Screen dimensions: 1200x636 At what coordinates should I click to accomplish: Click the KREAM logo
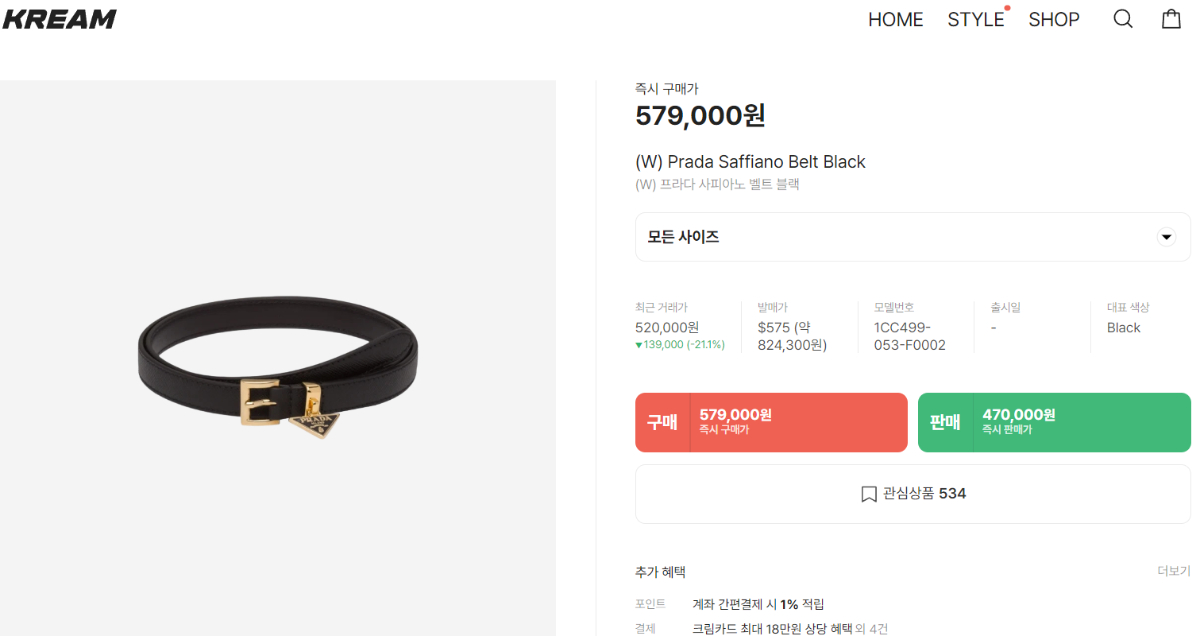(x=59, y=19)
